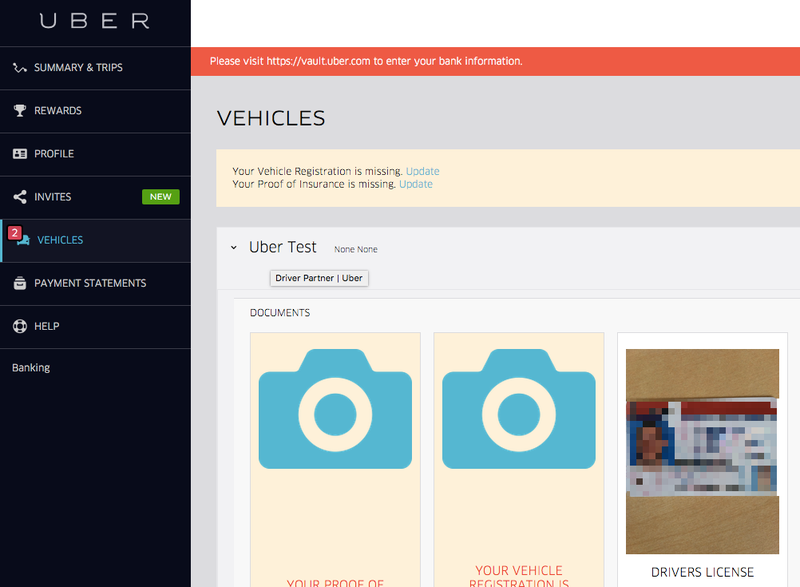Viewport: 800px width, 587px height.
Task: Select Vehicles in the sidebar
Action: tap(95, 240)
